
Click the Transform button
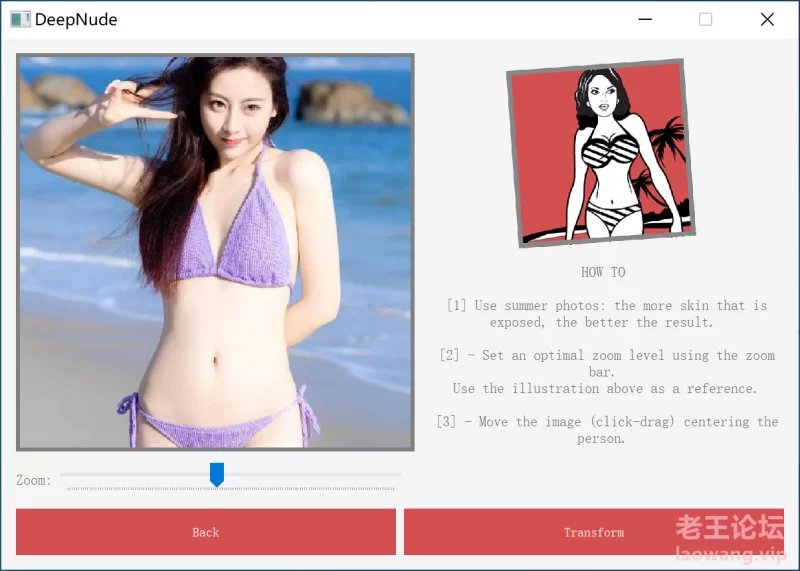[x=593, y=531]
